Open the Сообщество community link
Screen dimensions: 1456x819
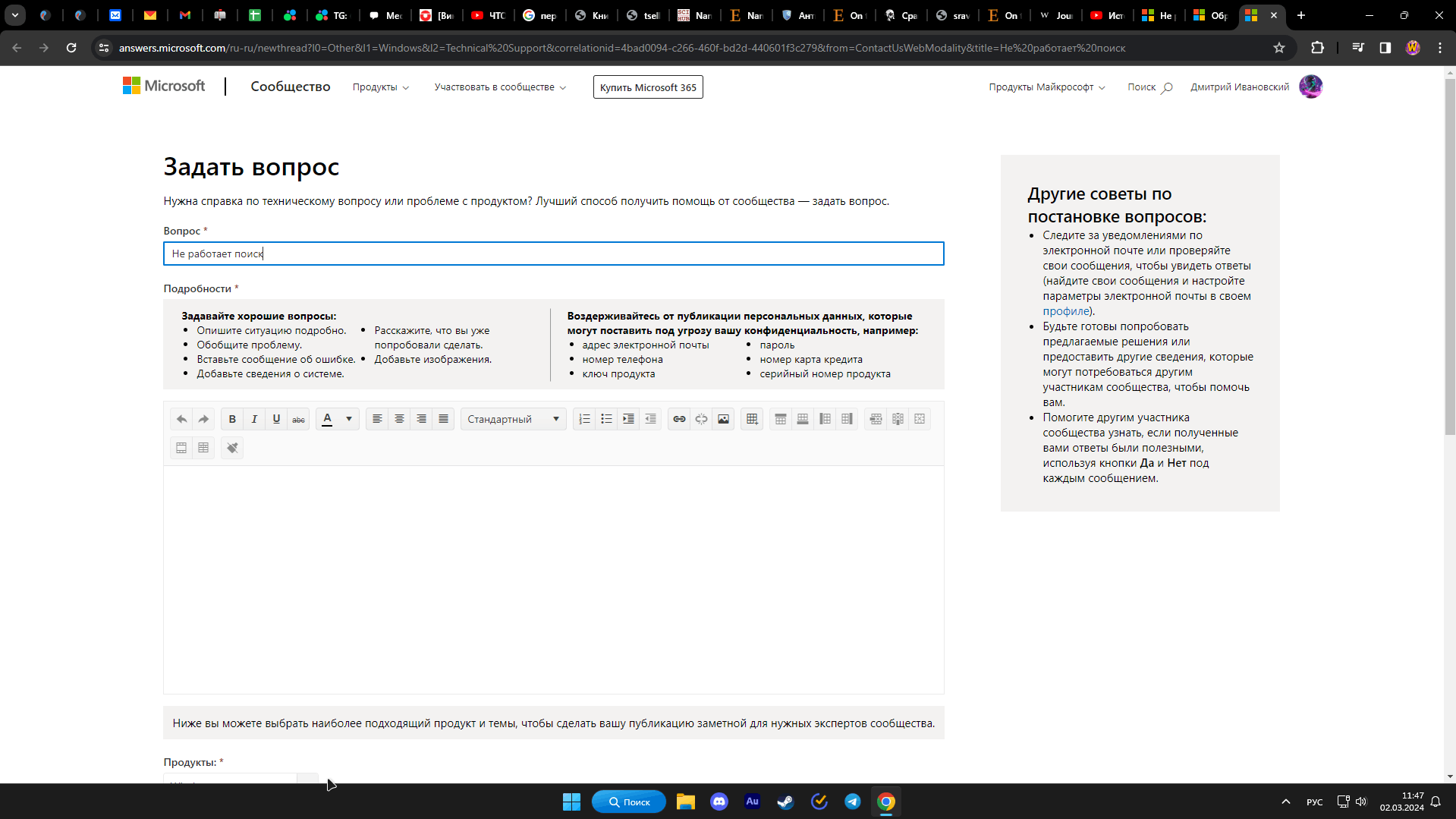coord(291,87)
